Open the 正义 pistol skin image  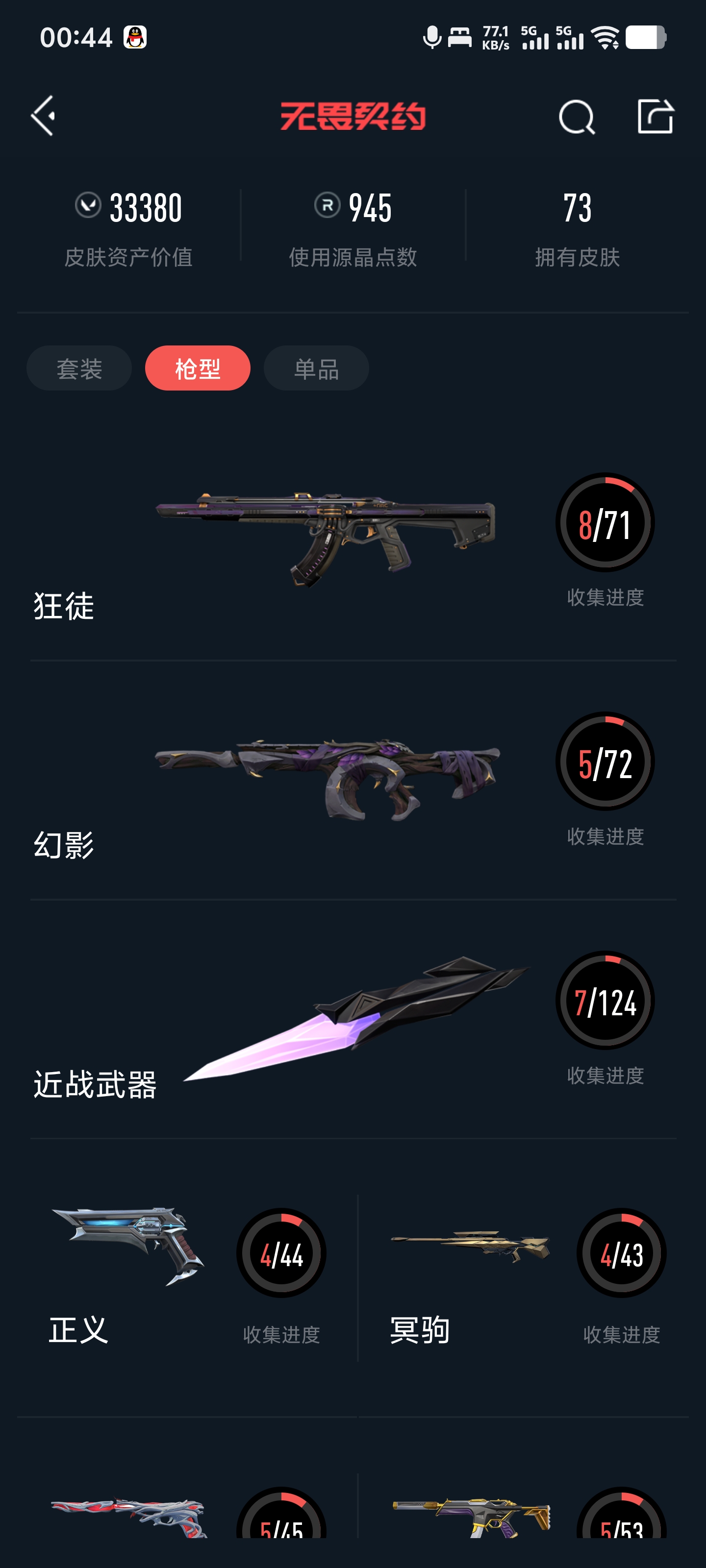(x=128, y=1245)
